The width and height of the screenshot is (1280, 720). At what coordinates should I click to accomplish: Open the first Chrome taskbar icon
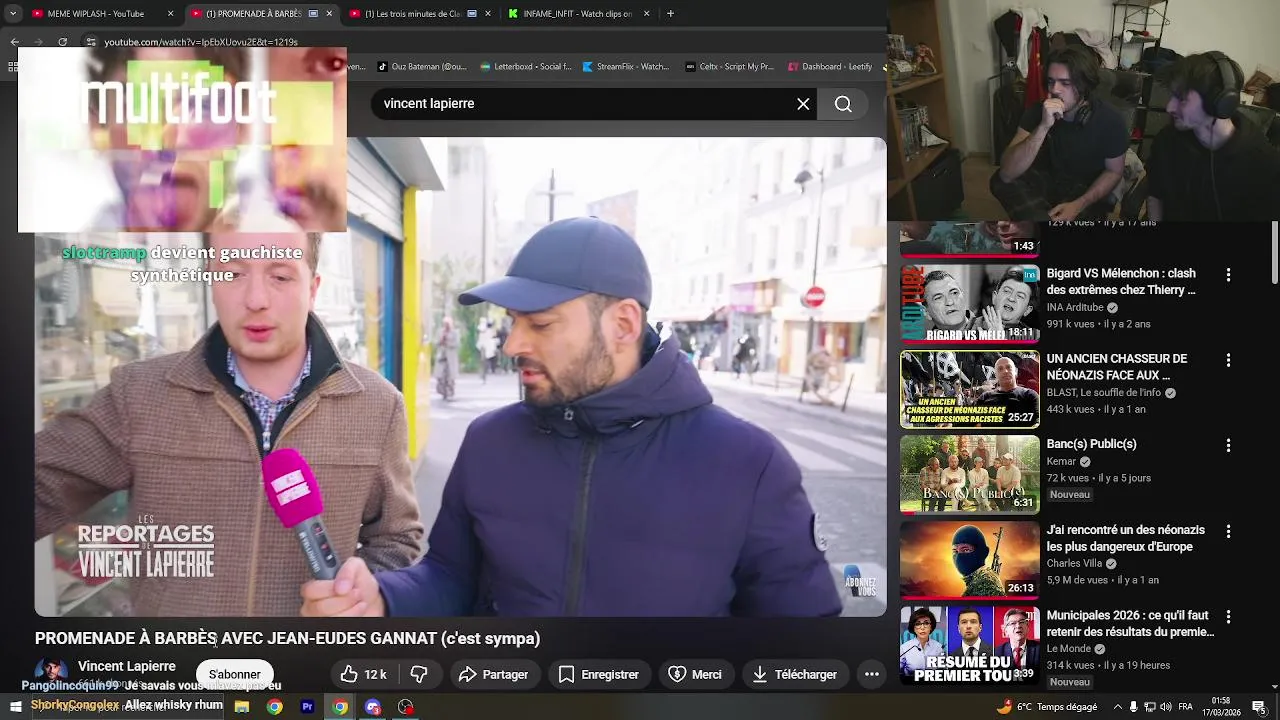274,707
